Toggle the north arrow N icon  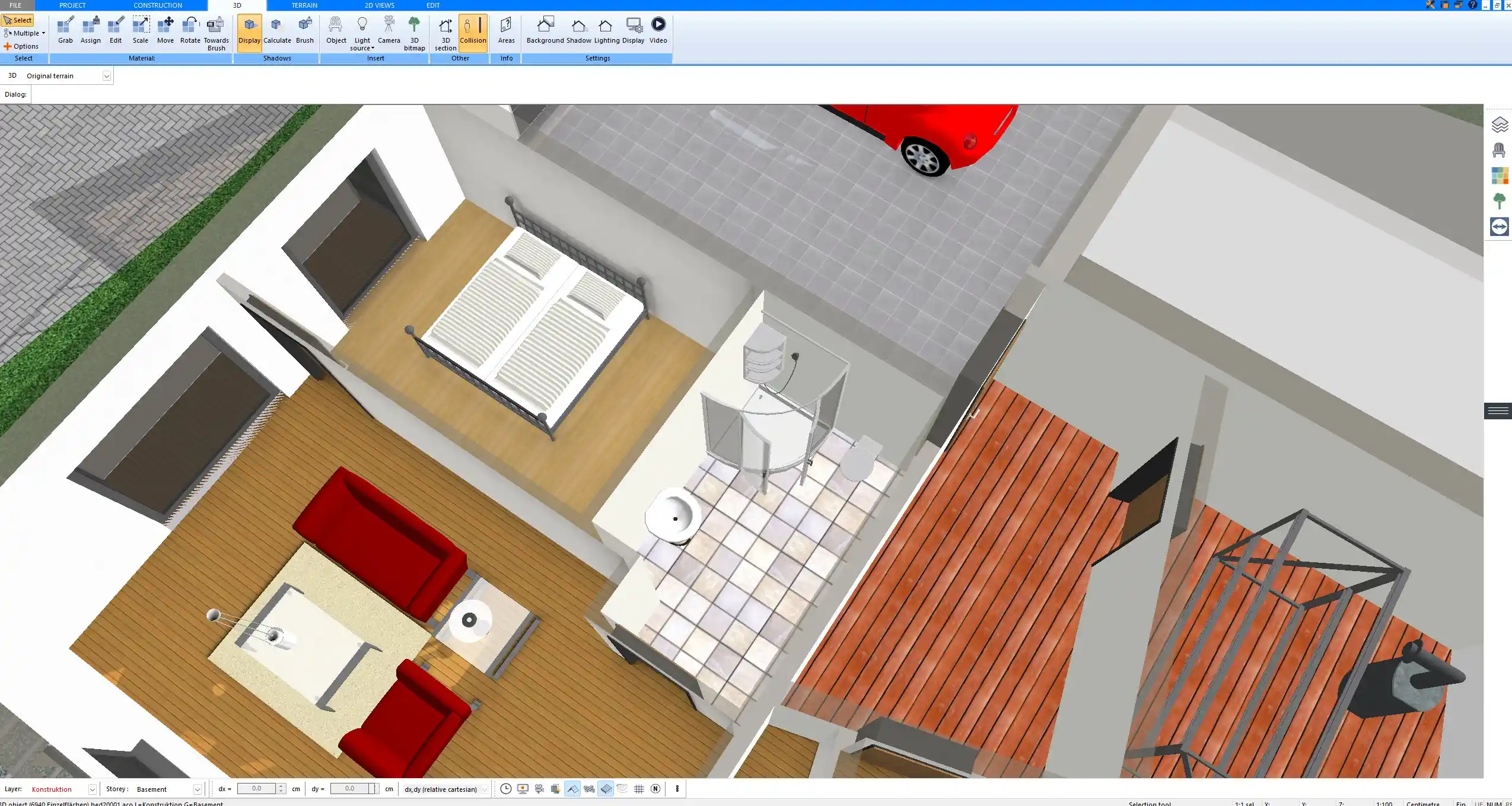coord(655,789)
